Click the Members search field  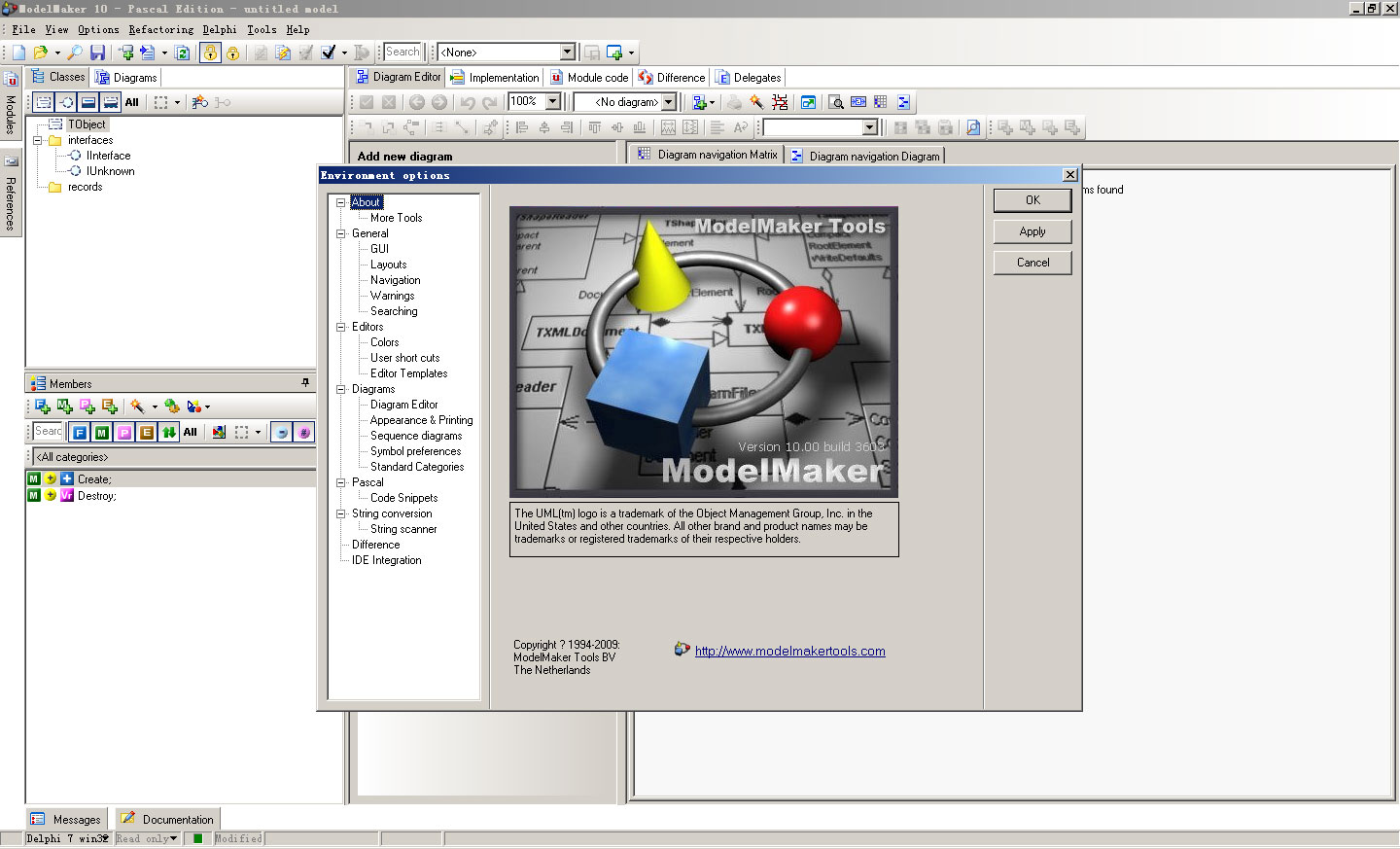pos(48,432)
